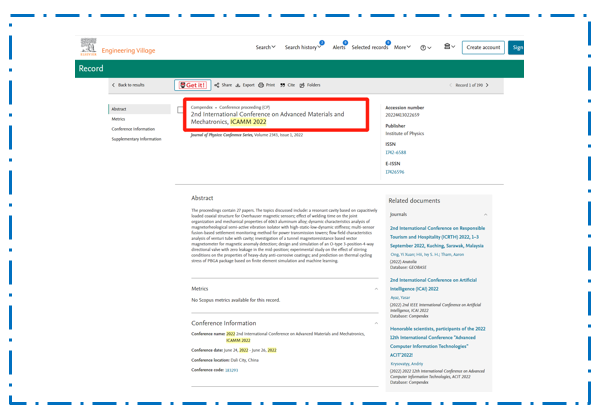The image size is (605, 417).
Task: Open author link Krysovatyy, Andriy
Action: [x=407, y=364]
